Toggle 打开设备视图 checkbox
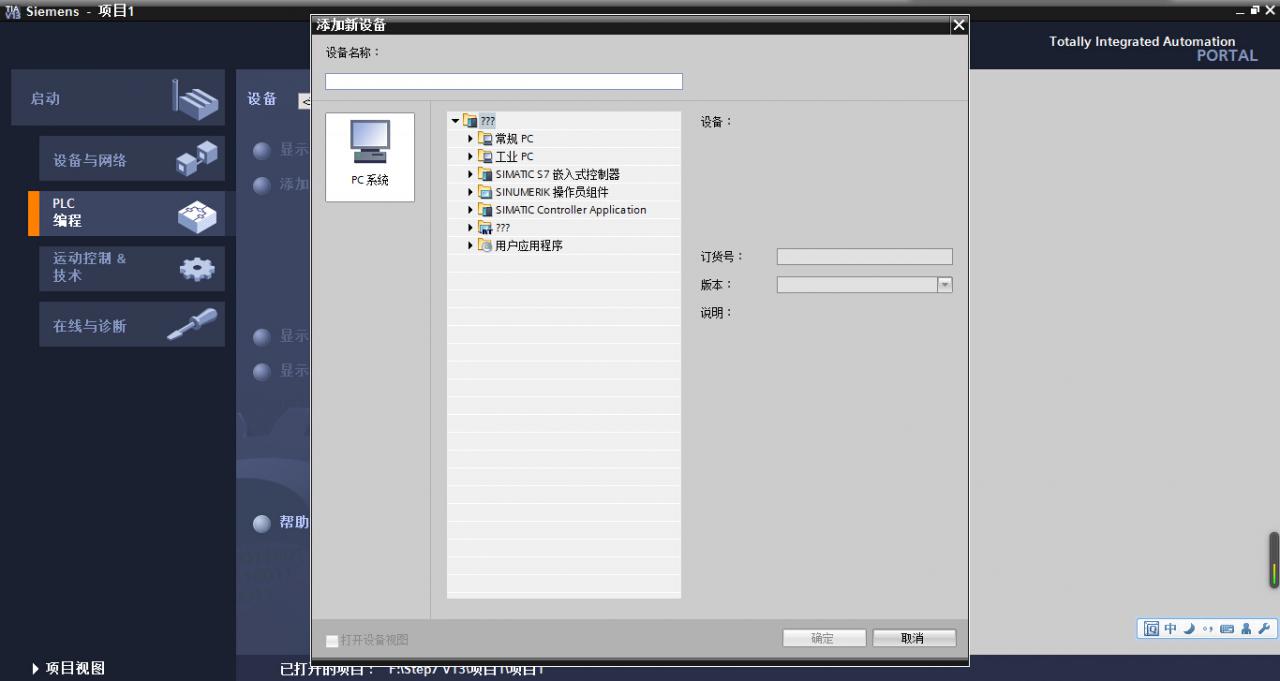1280x681 pixels. point(332,640)
